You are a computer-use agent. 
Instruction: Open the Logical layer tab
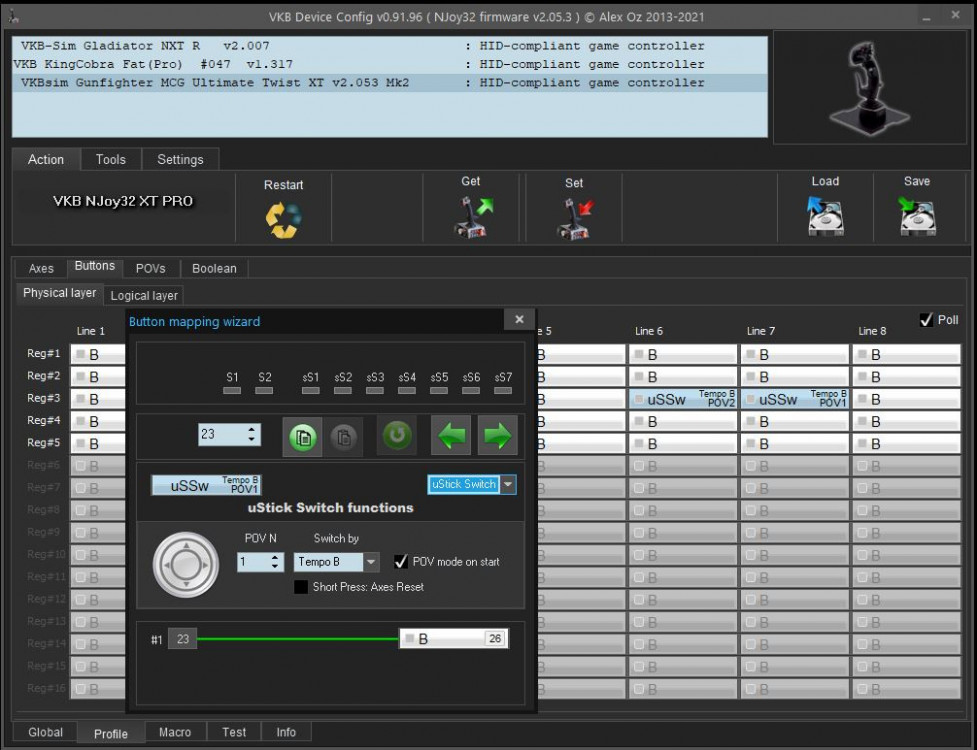point(143,295)
